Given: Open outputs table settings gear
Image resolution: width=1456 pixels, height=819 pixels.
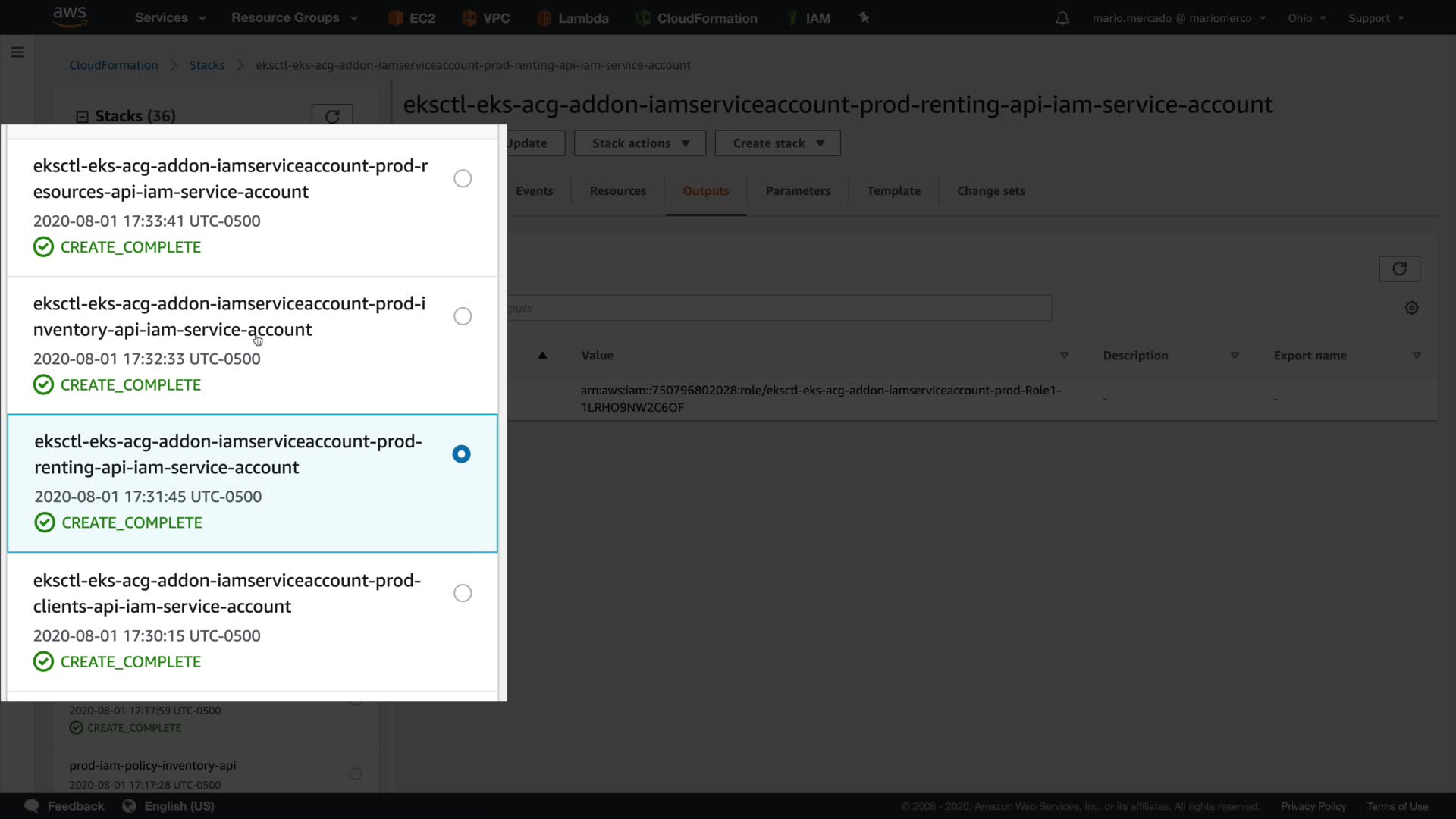Looking at the screenshot, I should pos(1411,308).
